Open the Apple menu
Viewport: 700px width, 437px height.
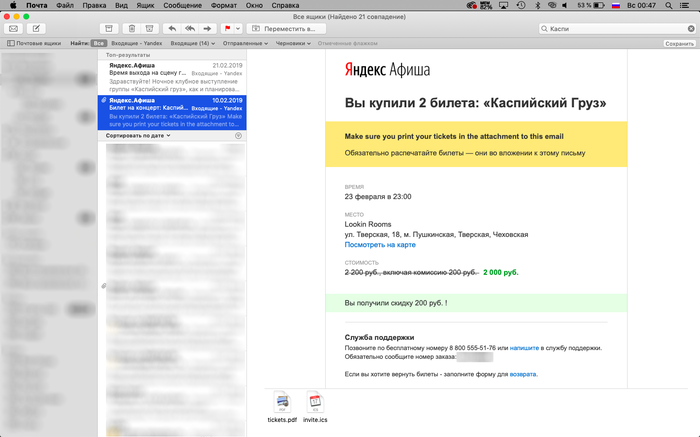[x=13, y=5]
